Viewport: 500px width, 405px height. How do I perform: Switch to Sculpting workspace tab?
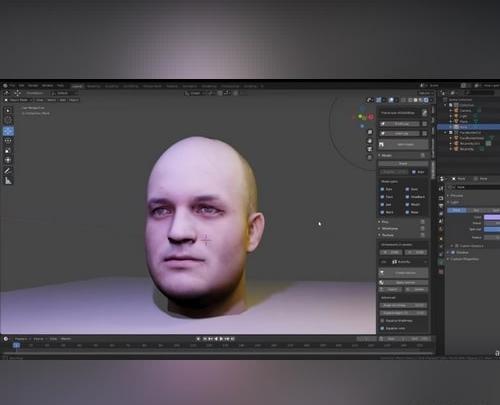112,86
